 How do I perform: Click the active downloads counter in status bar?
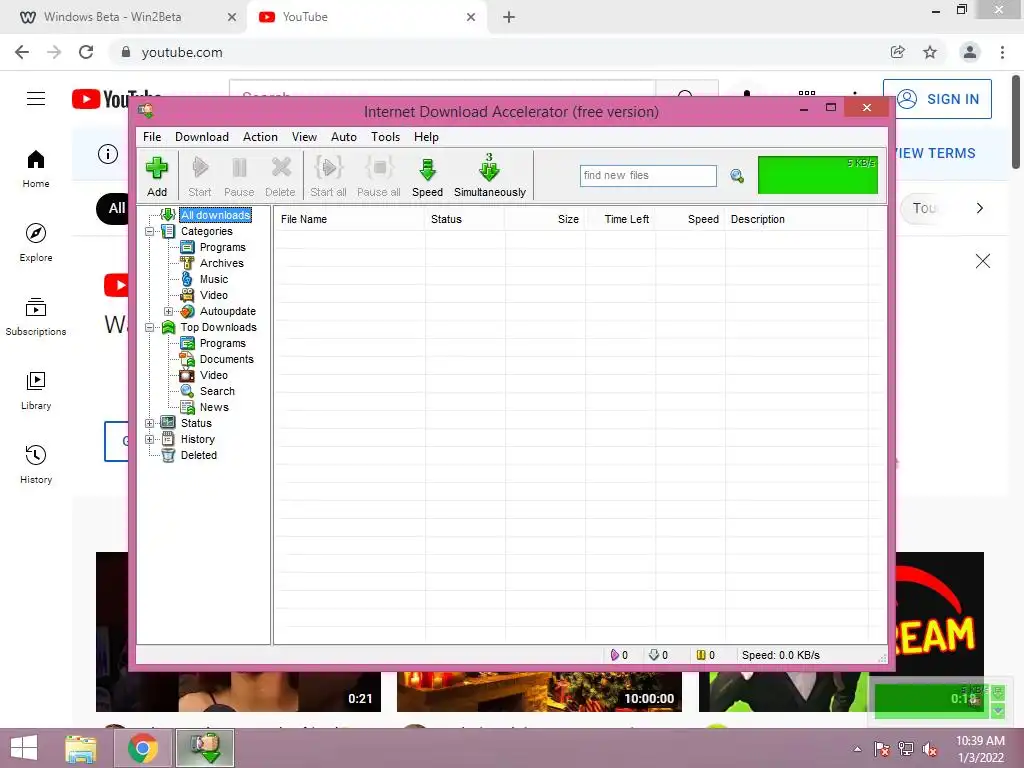coord(620,655)
